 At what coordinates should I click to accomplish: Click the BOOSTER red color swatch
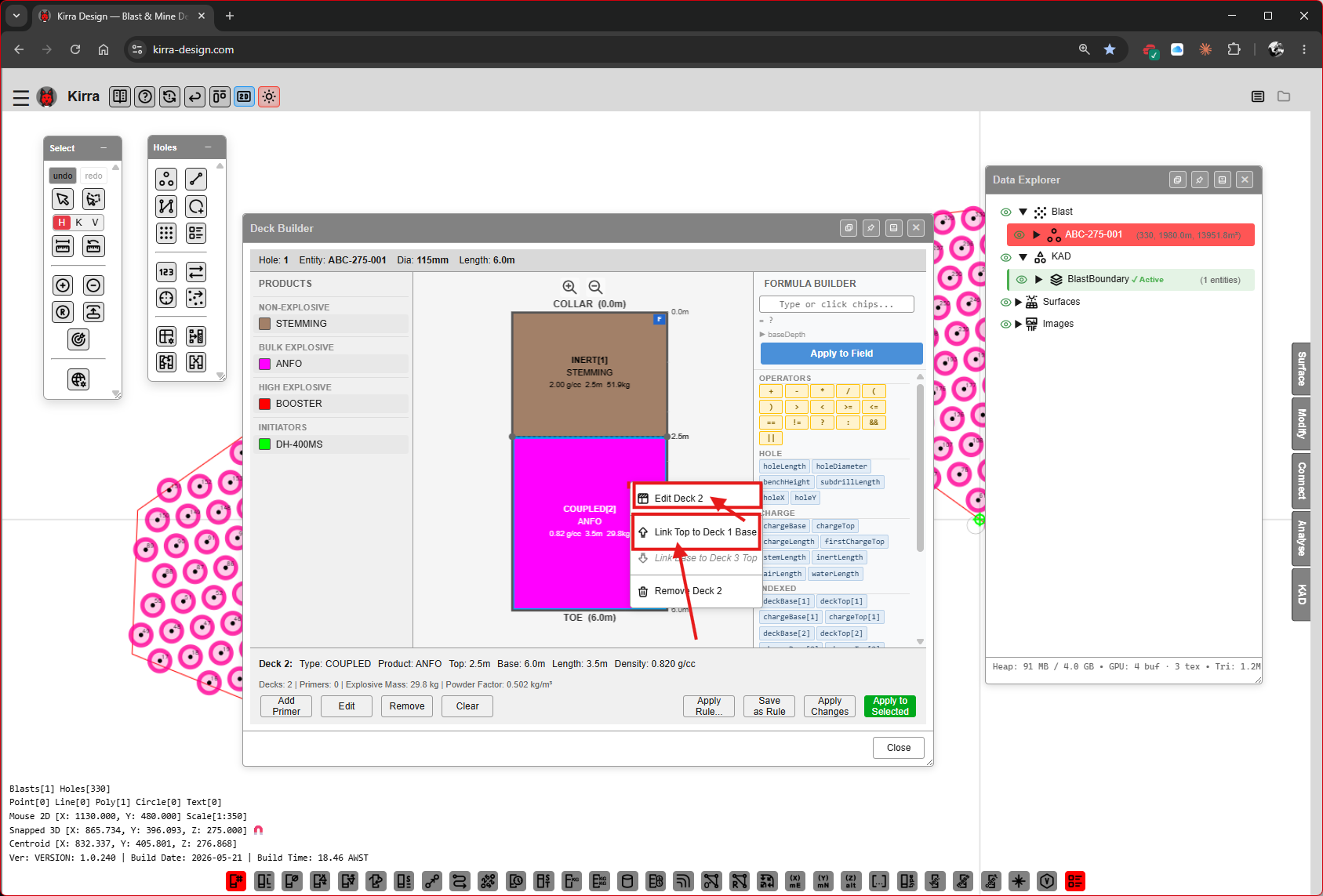tap(265, 404)
